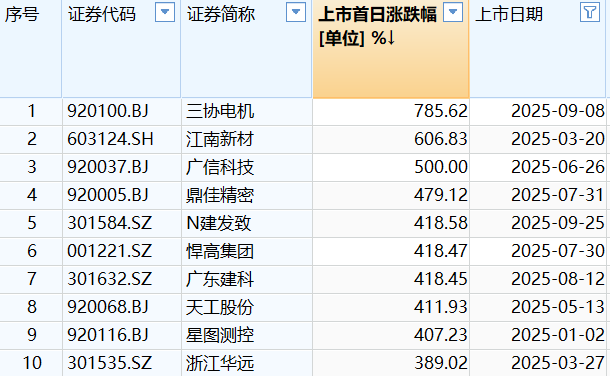Viewport: 610px width, 376px height.
Task: Select code 920005.BJ
Action: coord(108,195)
